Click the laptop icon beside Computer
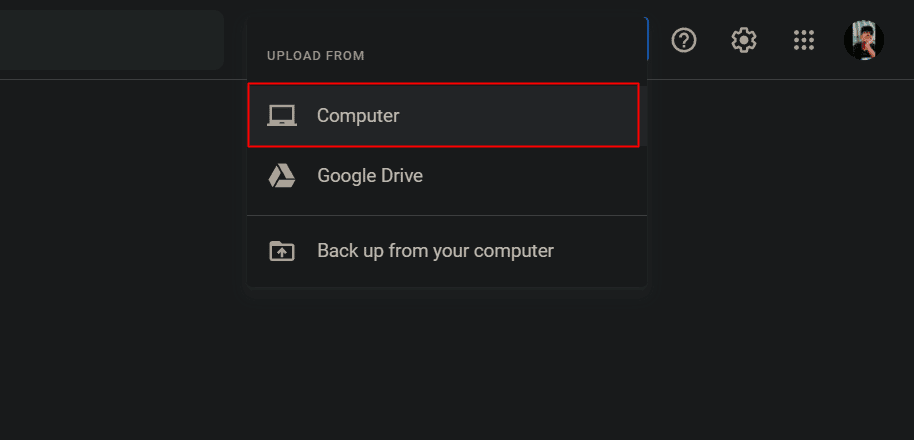Image resolution: width=914 pixels, height=440 pixels. point(282,115)
